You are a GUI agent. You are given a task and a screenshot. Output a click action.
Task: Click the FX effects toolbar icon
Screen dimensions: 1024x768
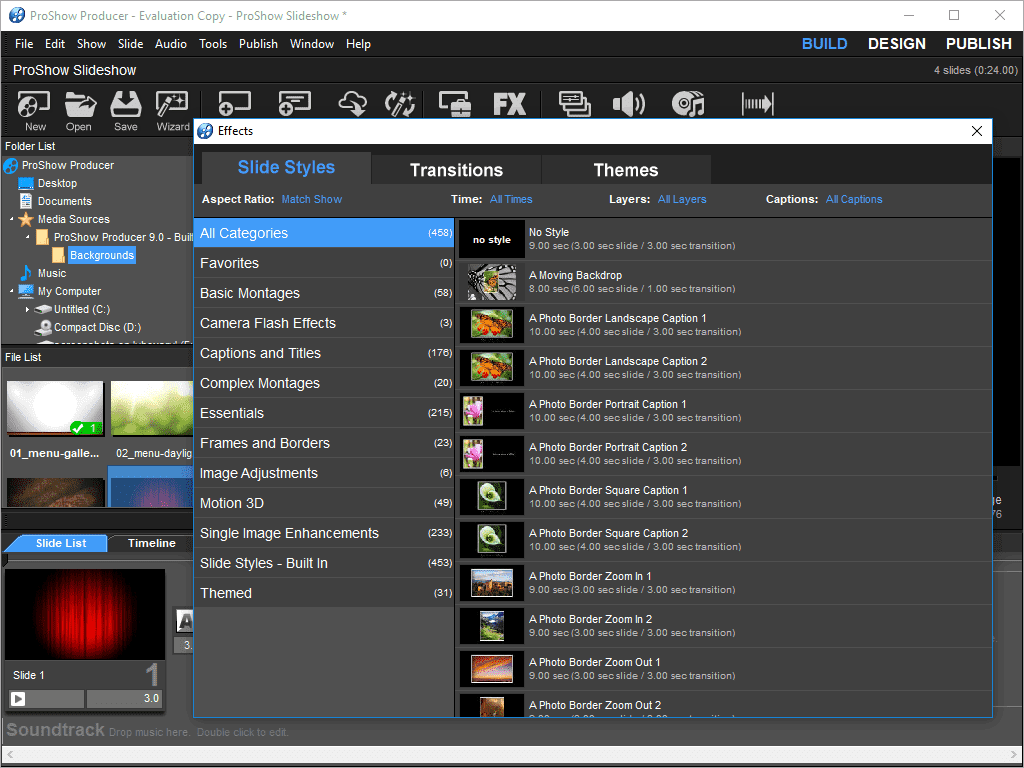[509, 104]
